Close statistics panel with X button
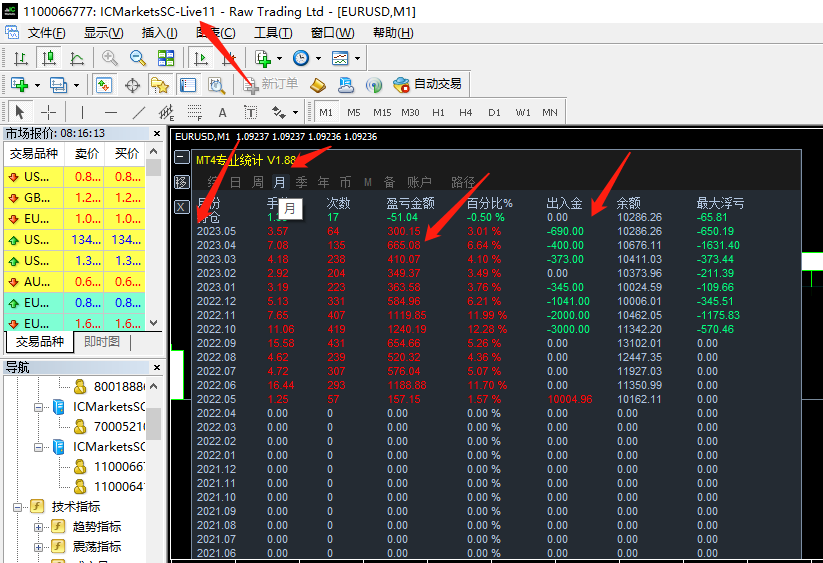 pyautogui.click(x=181, y=207)
